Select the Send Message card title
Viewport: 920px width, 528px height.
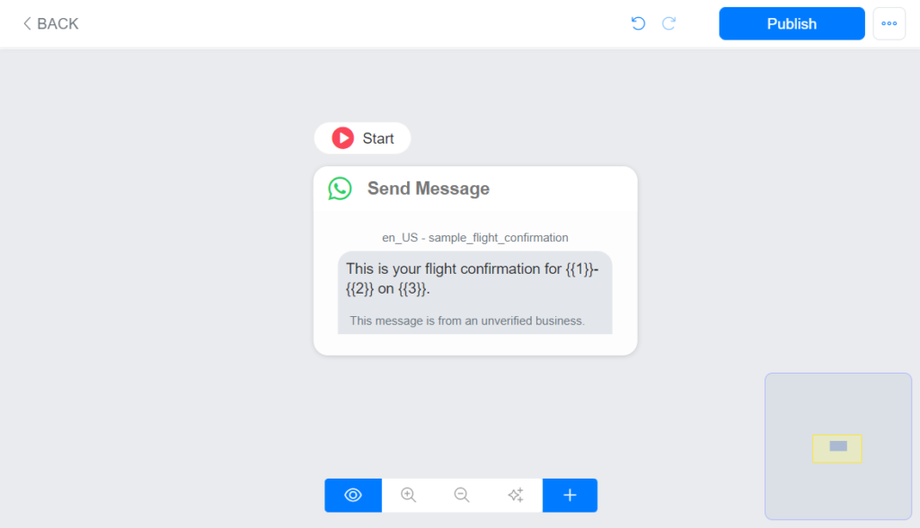pos(428,188)
